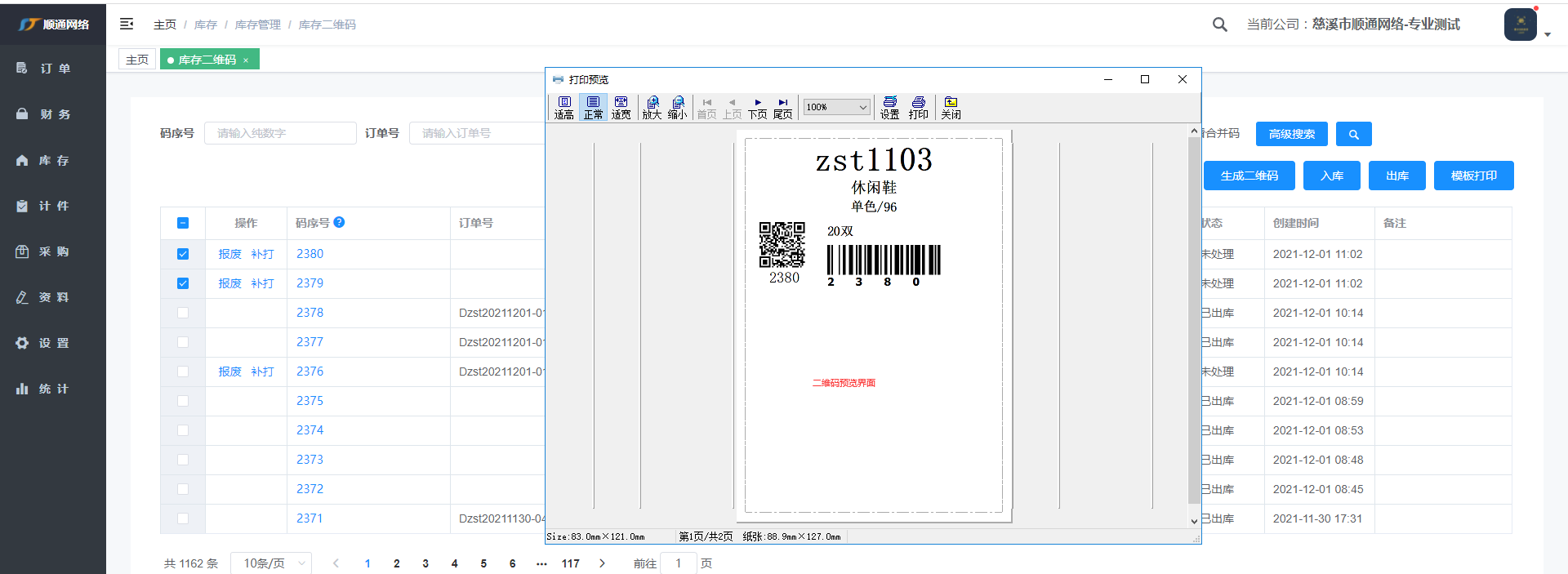Image resolution: width=1568 pixels, height=574 pixels.
Task: Zoom out using the 缩小 icon
Action: pyautogui.click(x=677, y=107)
